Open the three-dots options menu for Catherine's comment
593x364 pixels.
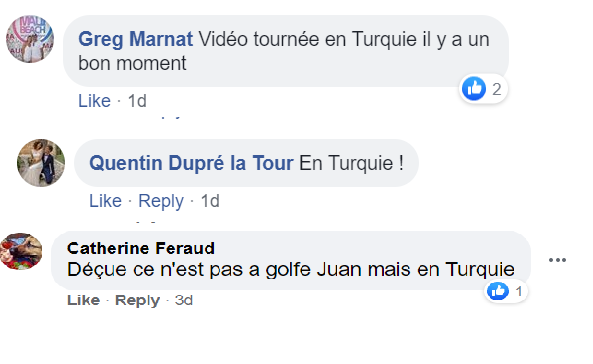[557, 260]
